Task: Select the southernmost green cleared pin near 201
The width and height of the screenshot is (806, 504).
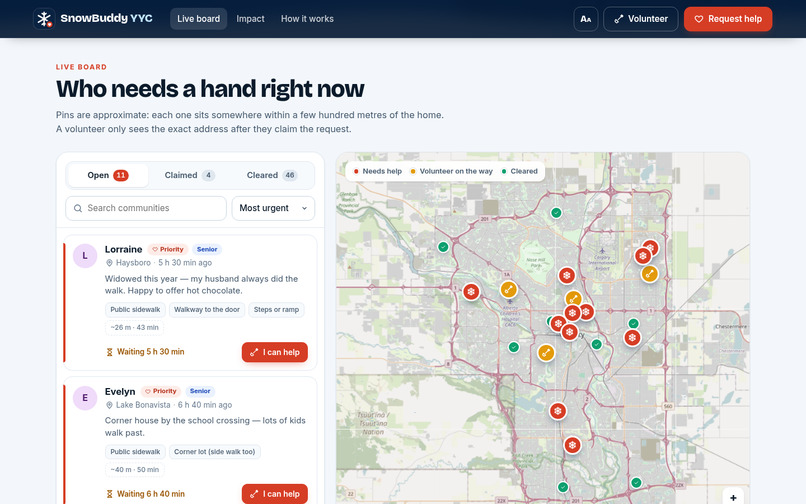Action: pos(563,487)
